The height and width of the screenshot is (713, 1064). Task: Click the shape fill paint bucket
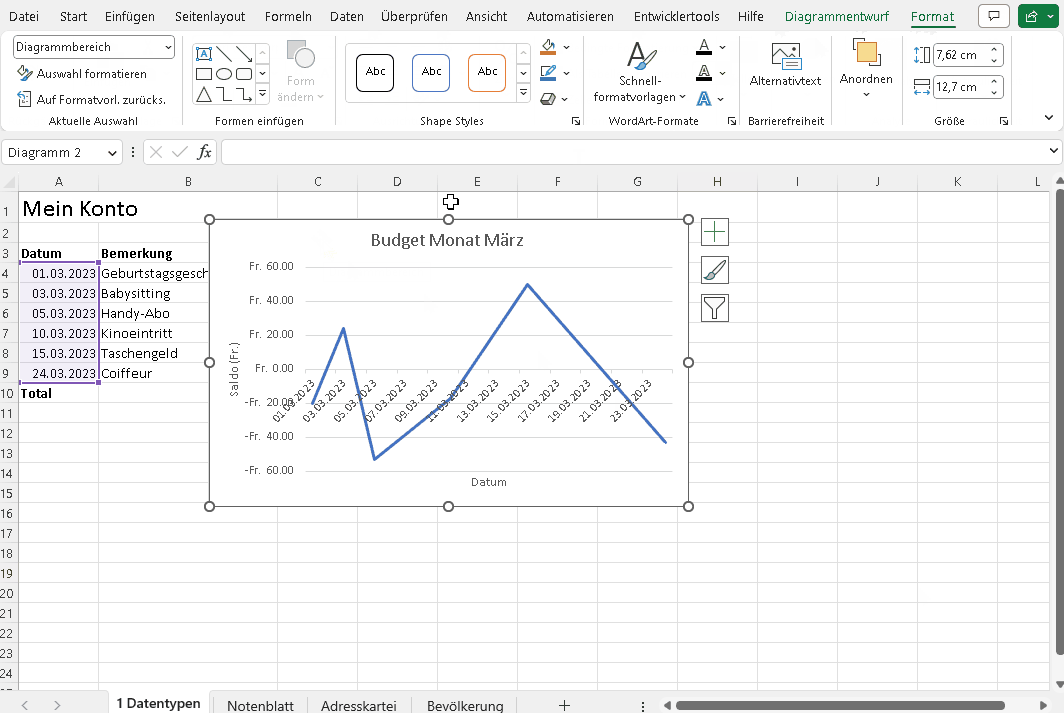pyautogui.click(x=548, y=47)
